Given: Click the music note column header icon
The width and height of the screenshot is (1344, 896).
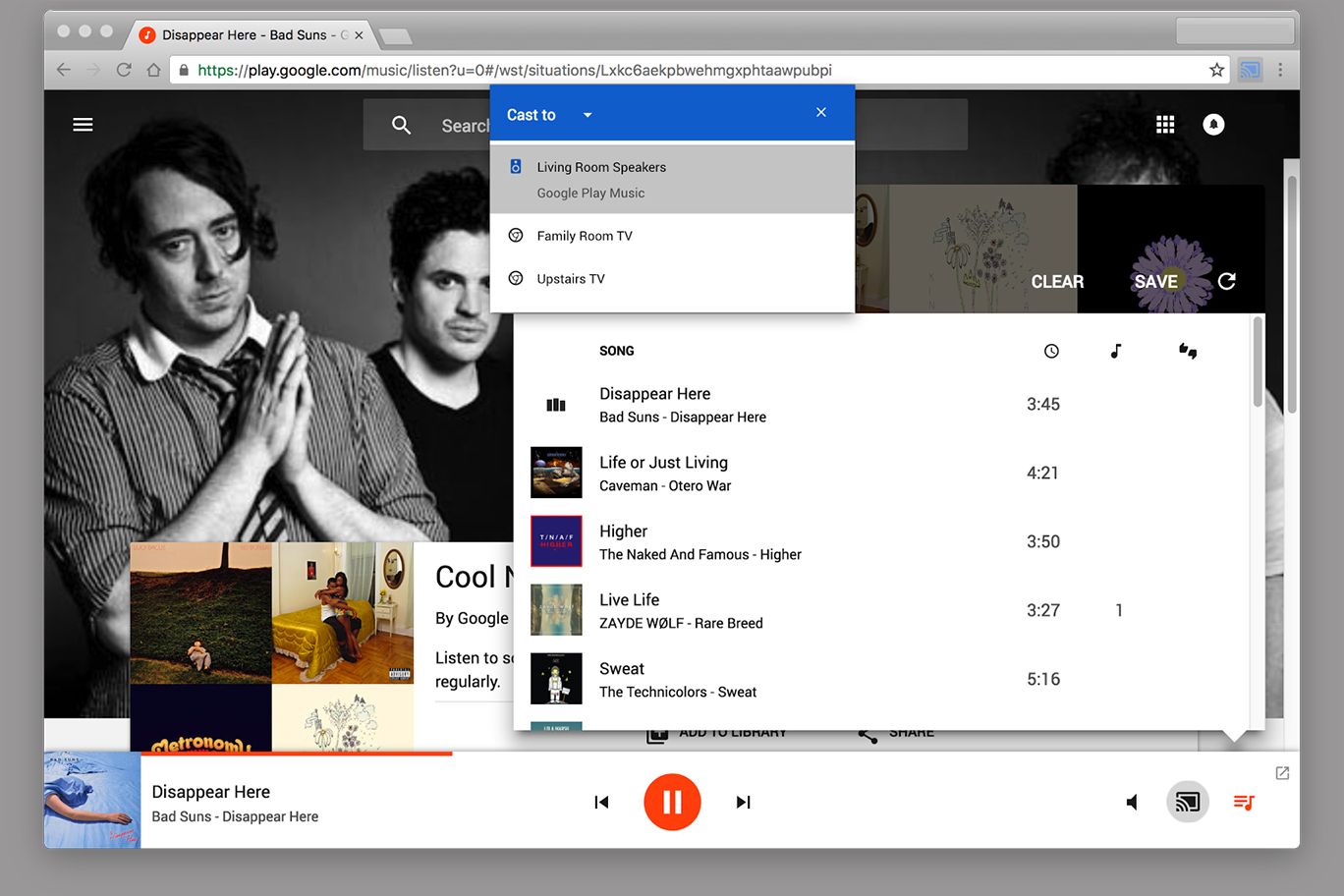Looking at the screenshot, I should pyautogui.click(x=1117, y=351).
